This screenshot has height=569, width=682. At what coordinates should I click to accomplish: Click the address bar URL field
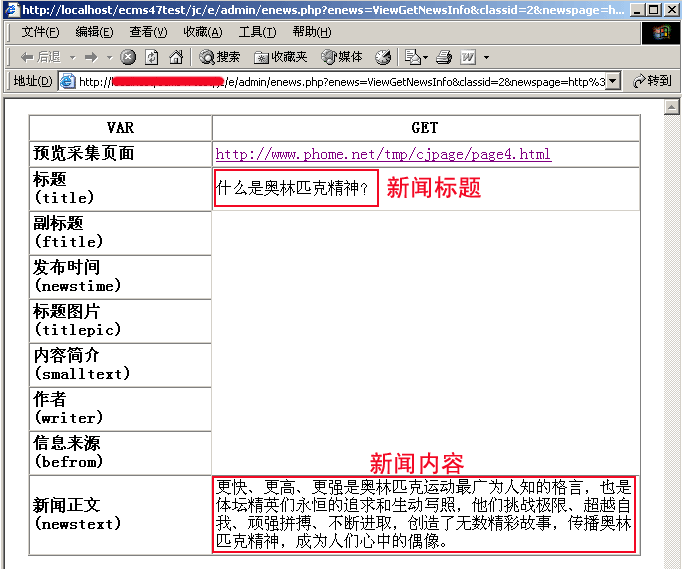pos(340,81)
